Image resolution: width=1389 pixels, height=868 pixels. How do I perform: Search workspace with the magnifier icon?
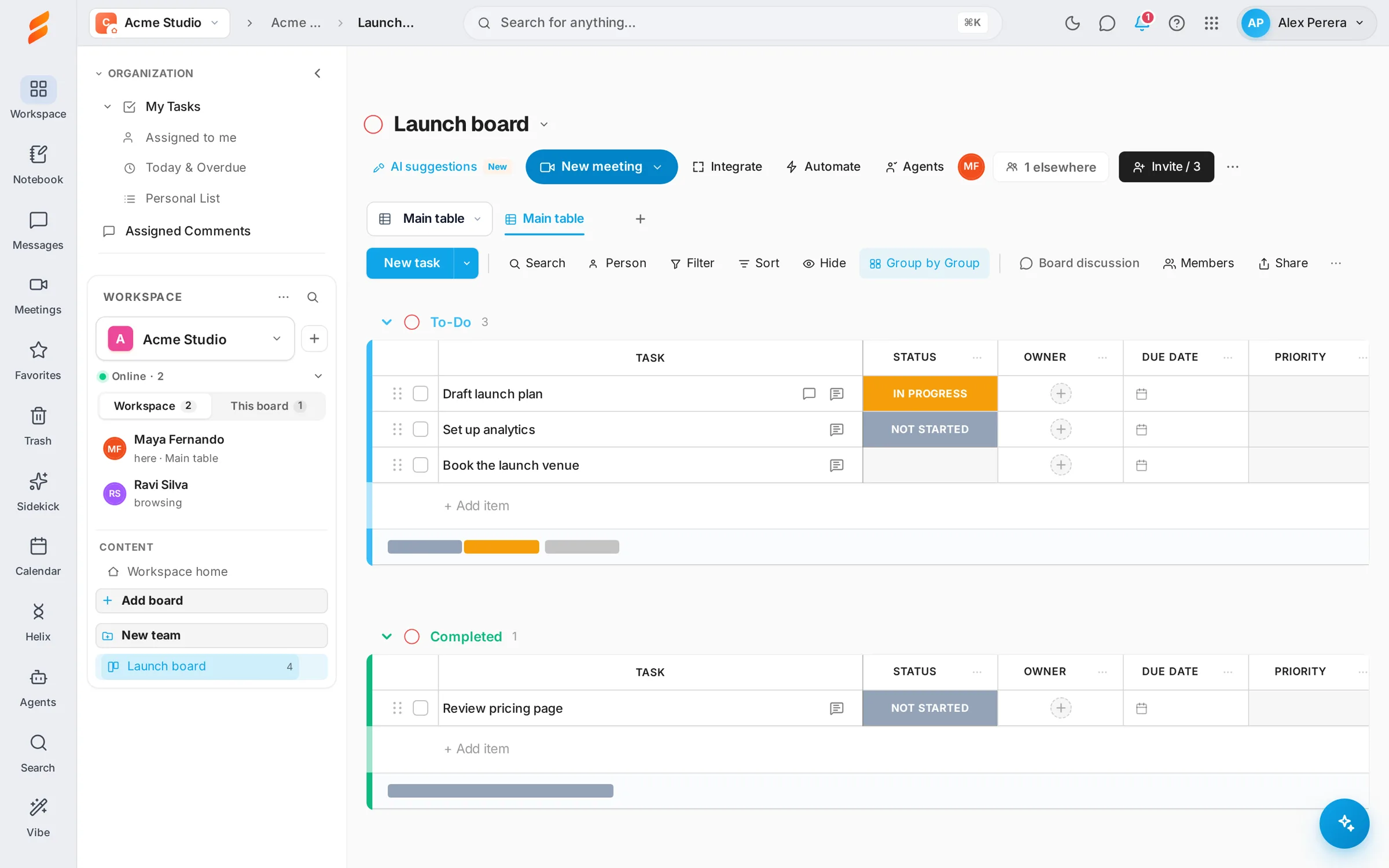click(x=313, y=297)
